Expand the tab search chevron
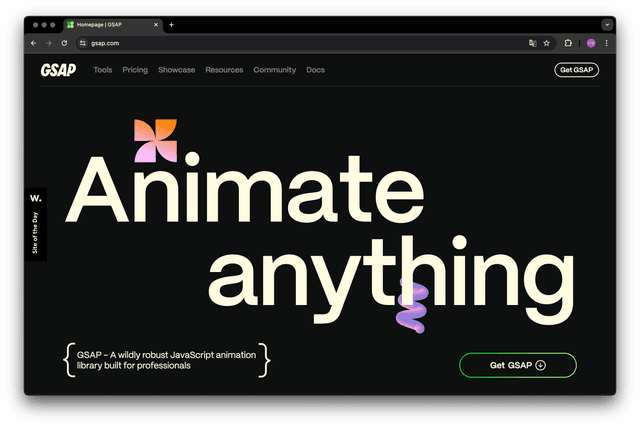Screen dimensions: 640x427 pos(607,25)
